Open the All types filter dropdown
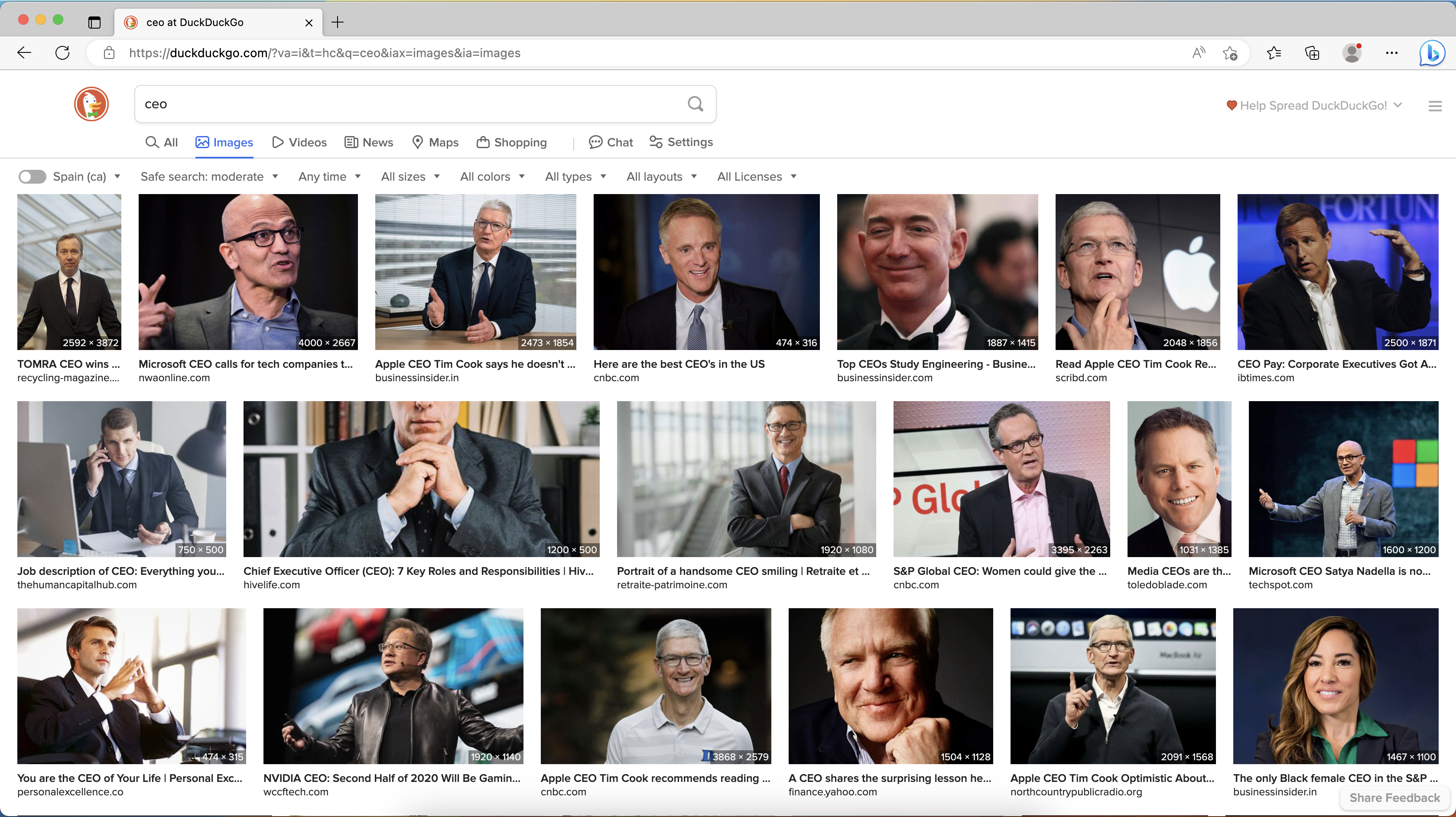This screenshot has width=1456, height=817. point(575,177)
